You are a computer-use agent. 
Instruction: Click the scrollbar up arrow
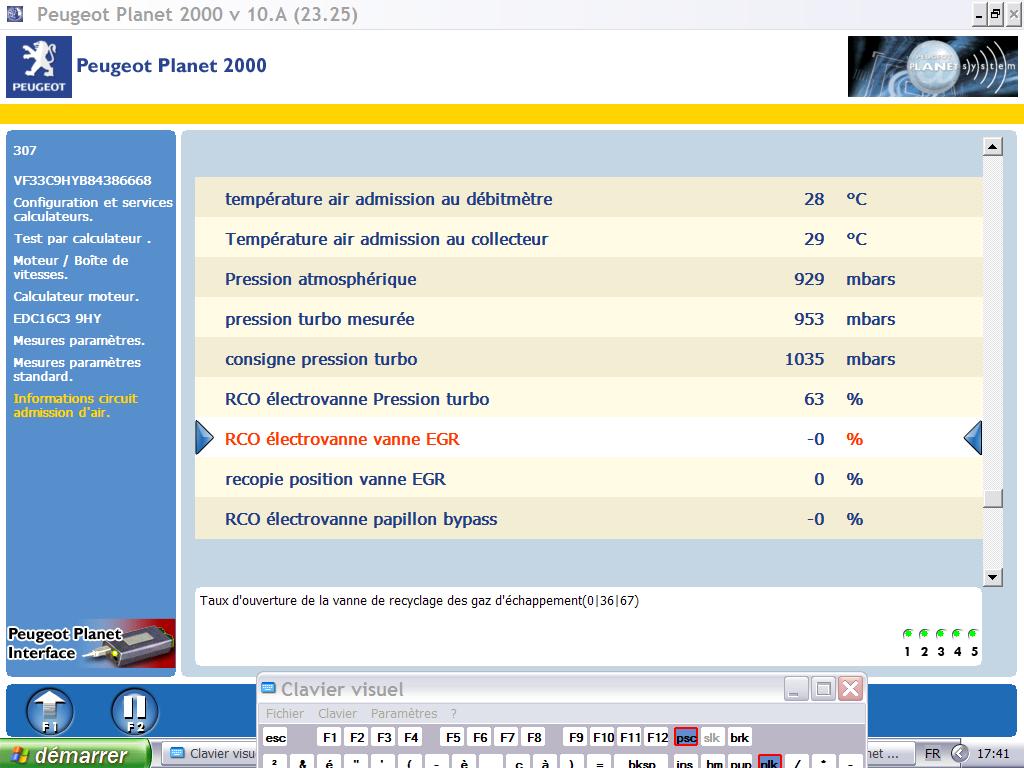993,147
